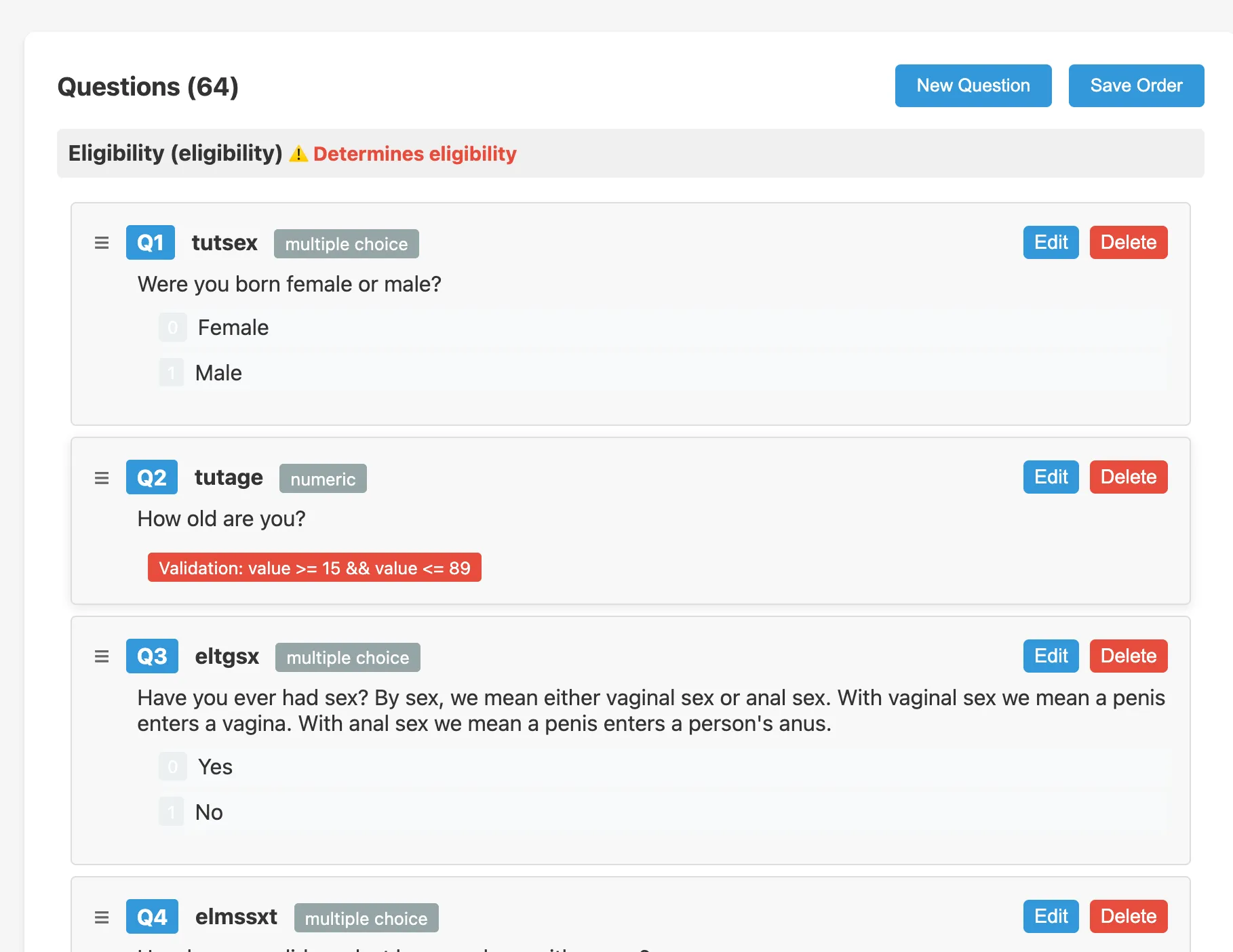The height and width of the screenshot is (952, 1233).
Task: Click the Q4 number badge
Action: click(x=152, y=917)
